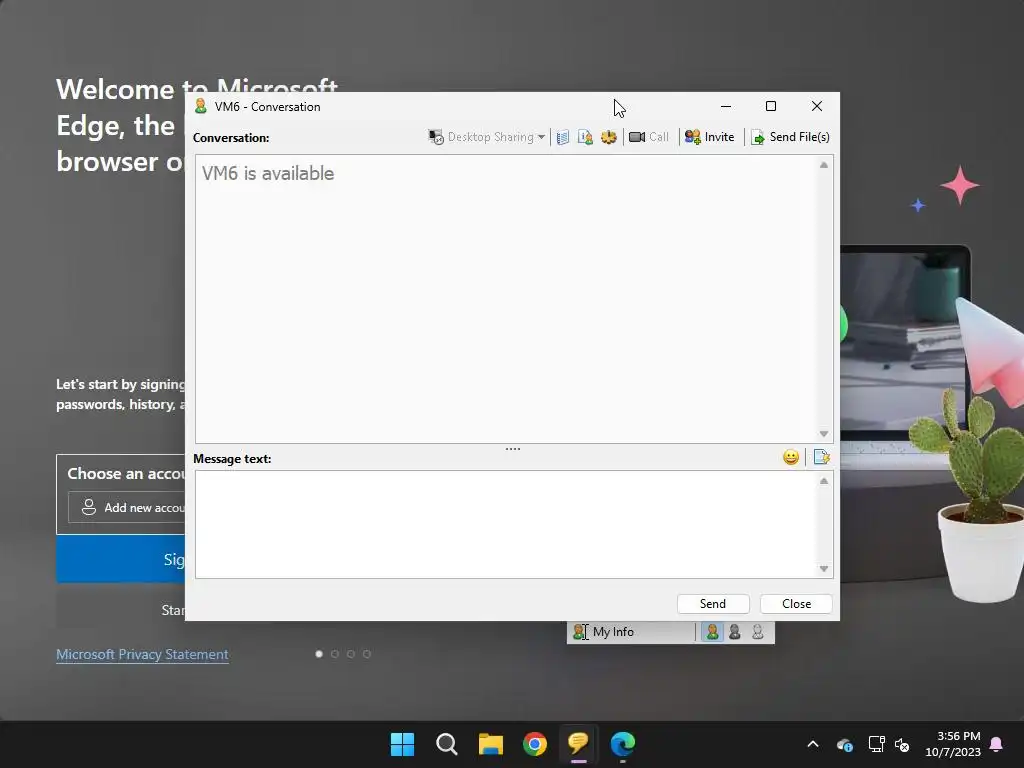The height and width of the screenshot is (768, 1024).
Task: Click inside the Message text box
Action: tap(506, 524)
